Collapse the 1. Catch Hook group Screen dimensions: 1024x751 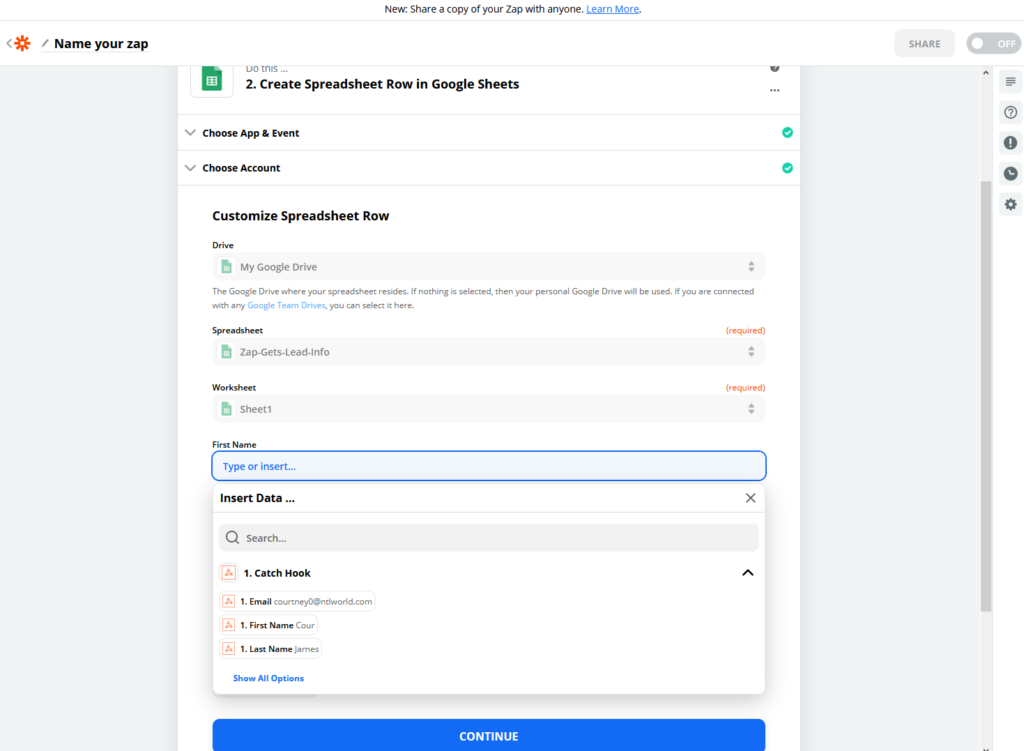748,573
